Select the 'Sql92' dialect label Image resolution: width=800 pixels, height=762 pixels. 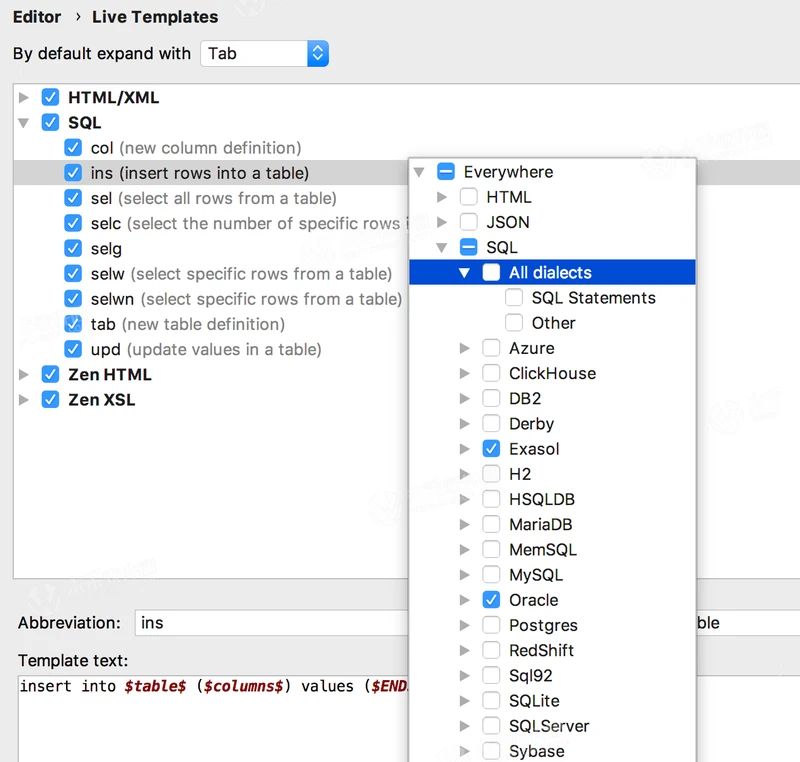tap(531, 676)
